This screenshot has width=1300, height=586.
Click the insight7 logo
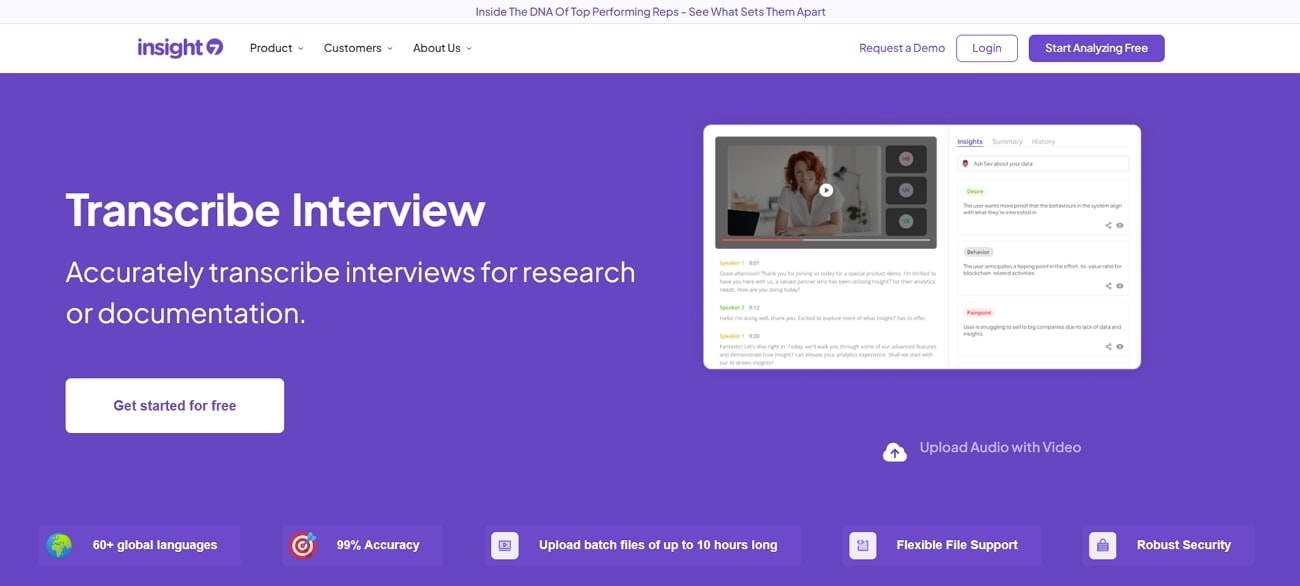point(180,48)
